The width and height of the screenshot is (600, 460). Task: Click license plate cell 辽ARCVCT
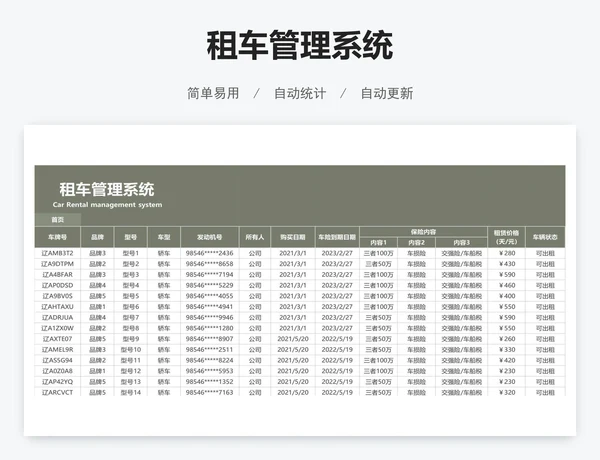[x=57, y=392]
